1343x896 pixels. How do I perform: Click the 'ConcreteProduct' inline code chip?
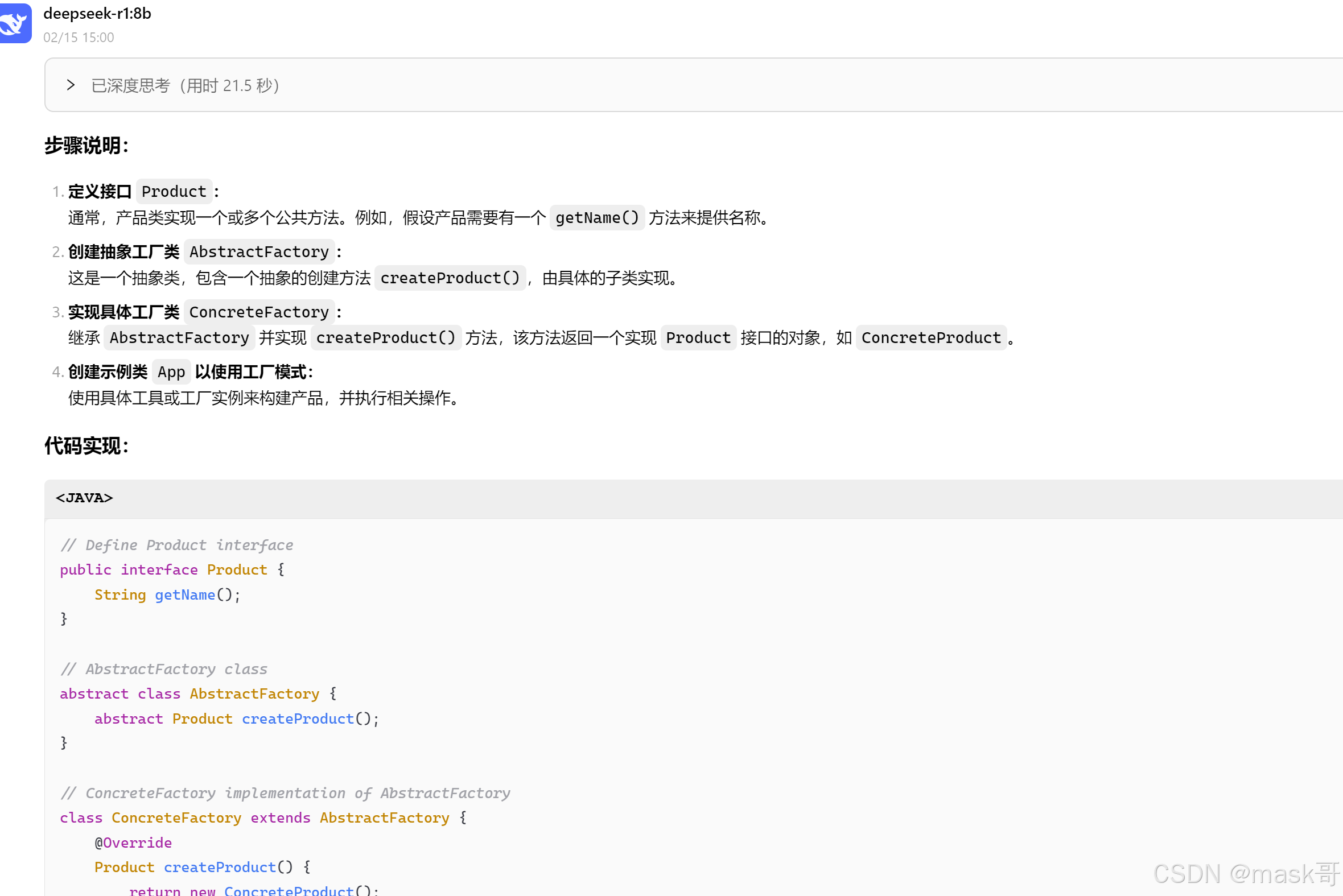[x=930, y=338]
